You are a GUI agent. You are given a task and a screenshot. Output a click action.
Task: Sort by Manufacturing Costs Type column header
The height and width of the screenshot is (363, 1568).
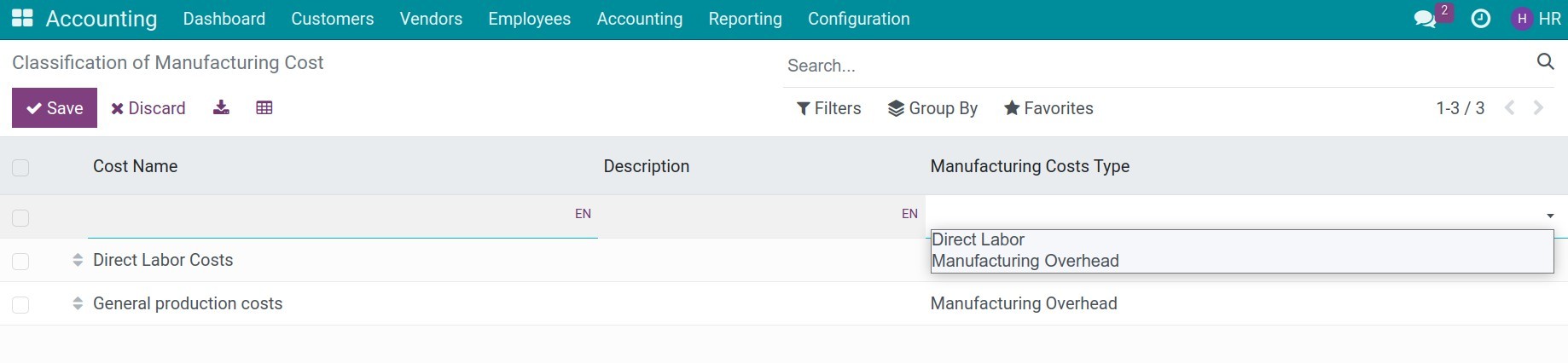point(1031,166)
